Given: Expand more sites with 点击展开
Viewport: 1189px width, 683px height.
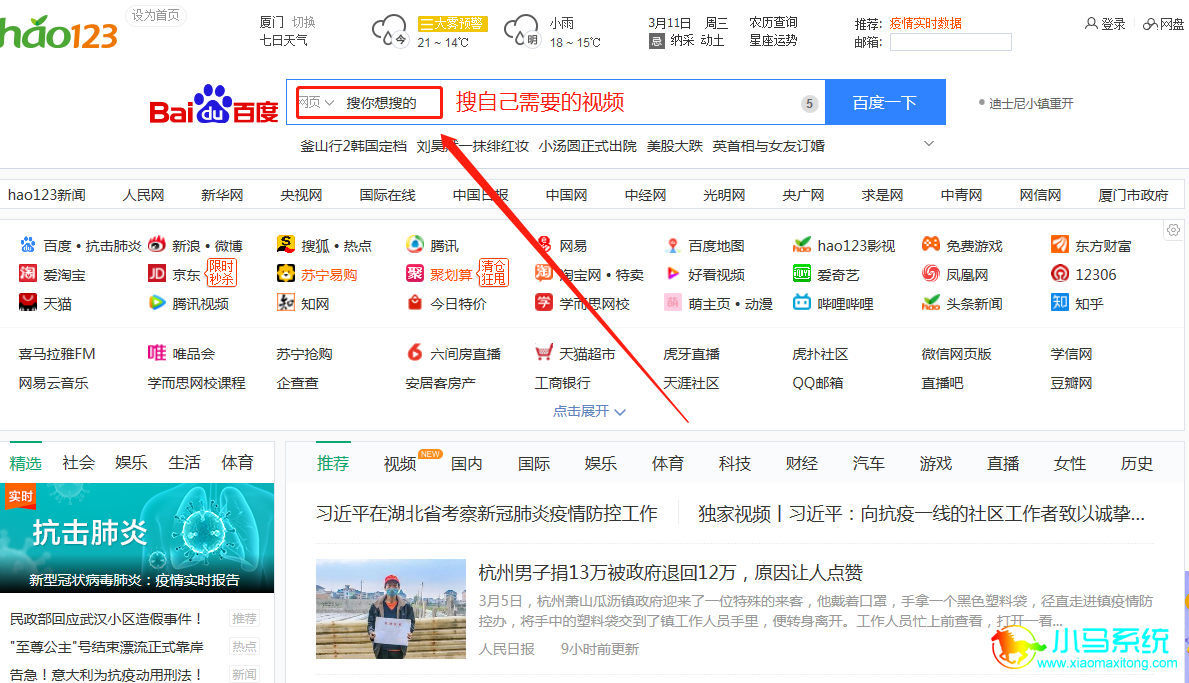Looking at the screenshot, I should (589, 411).
